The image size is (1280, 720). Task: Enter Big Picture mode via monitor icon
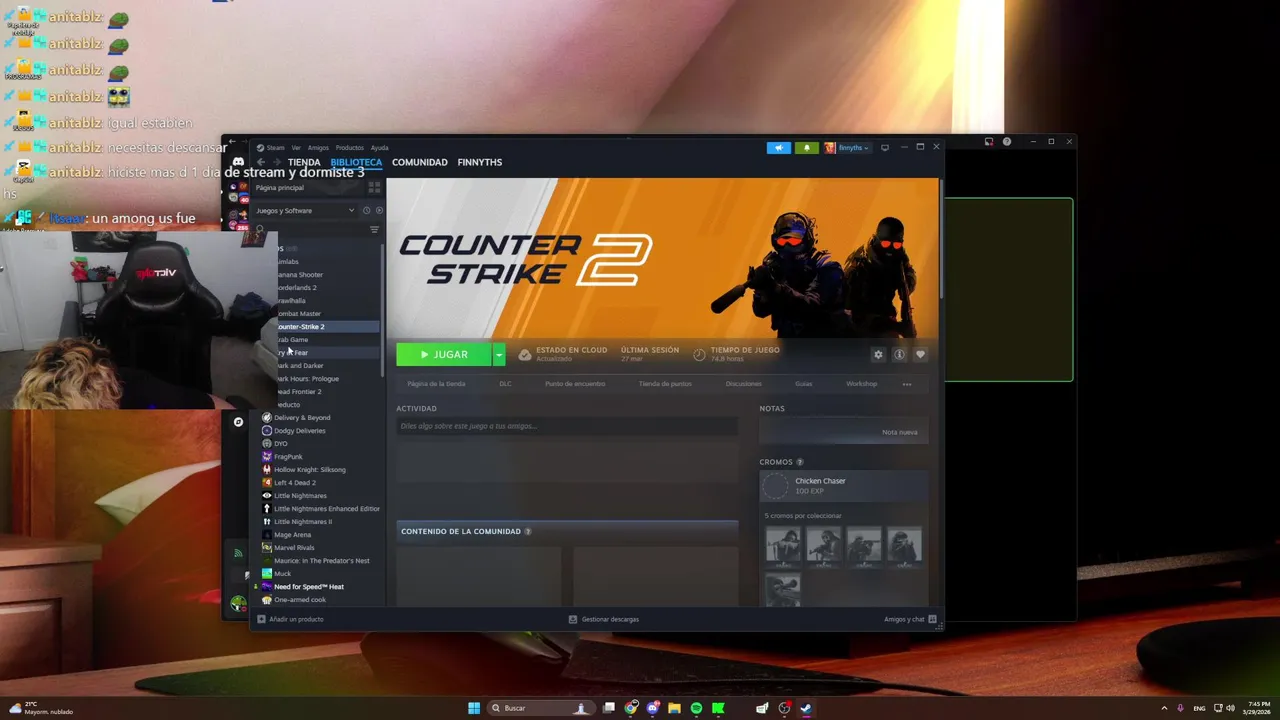click(884, 148)
